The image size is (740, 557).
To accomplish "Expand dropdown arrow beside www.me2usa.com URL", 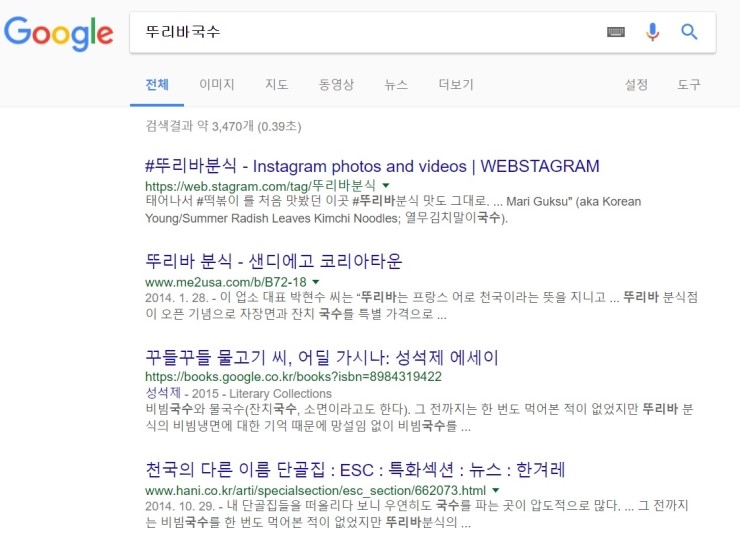I will click(x=316, y=282).
